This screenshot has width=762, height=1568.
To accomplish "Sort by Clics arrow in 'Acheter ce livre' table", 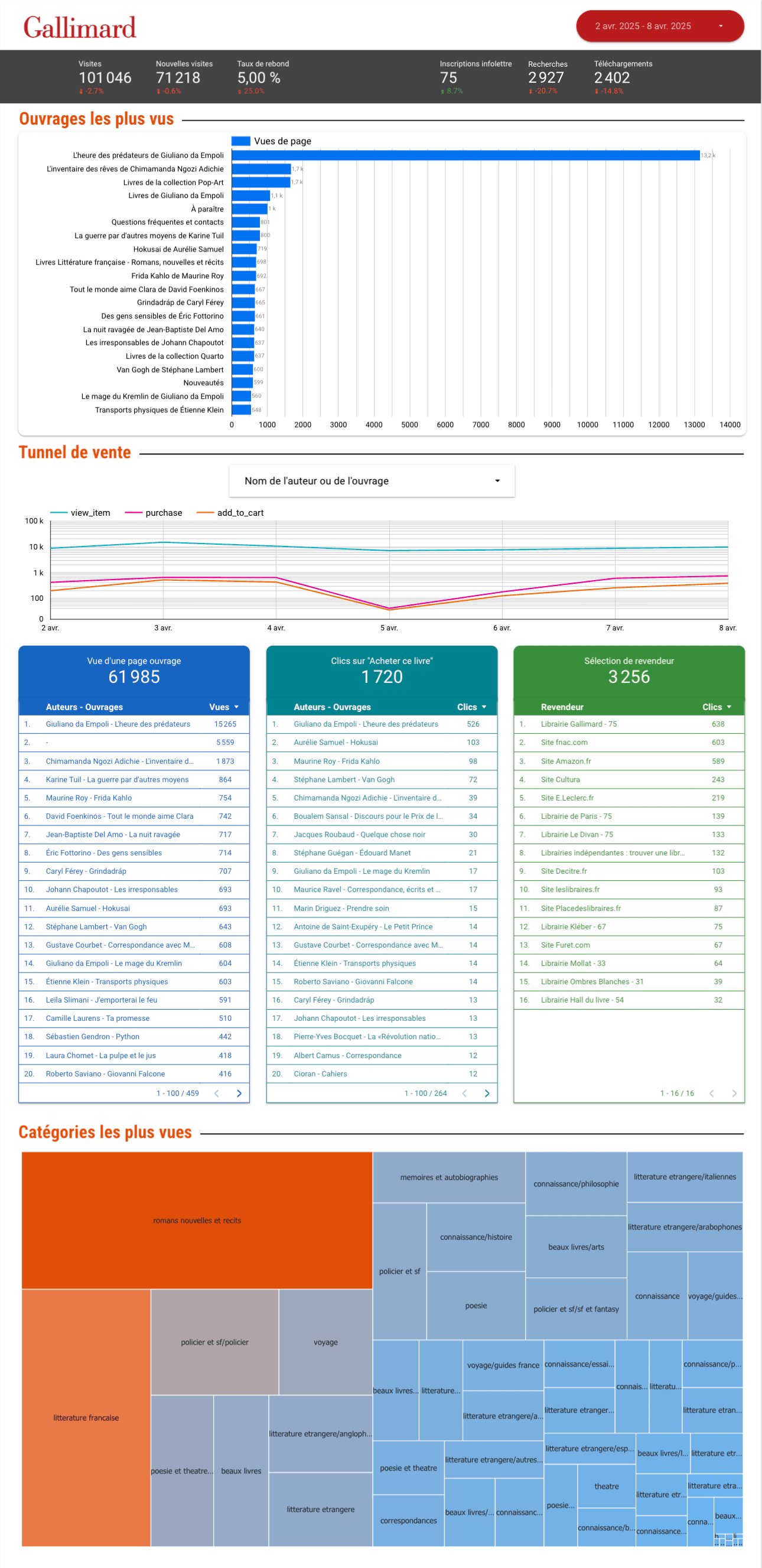I will (484, 707).
